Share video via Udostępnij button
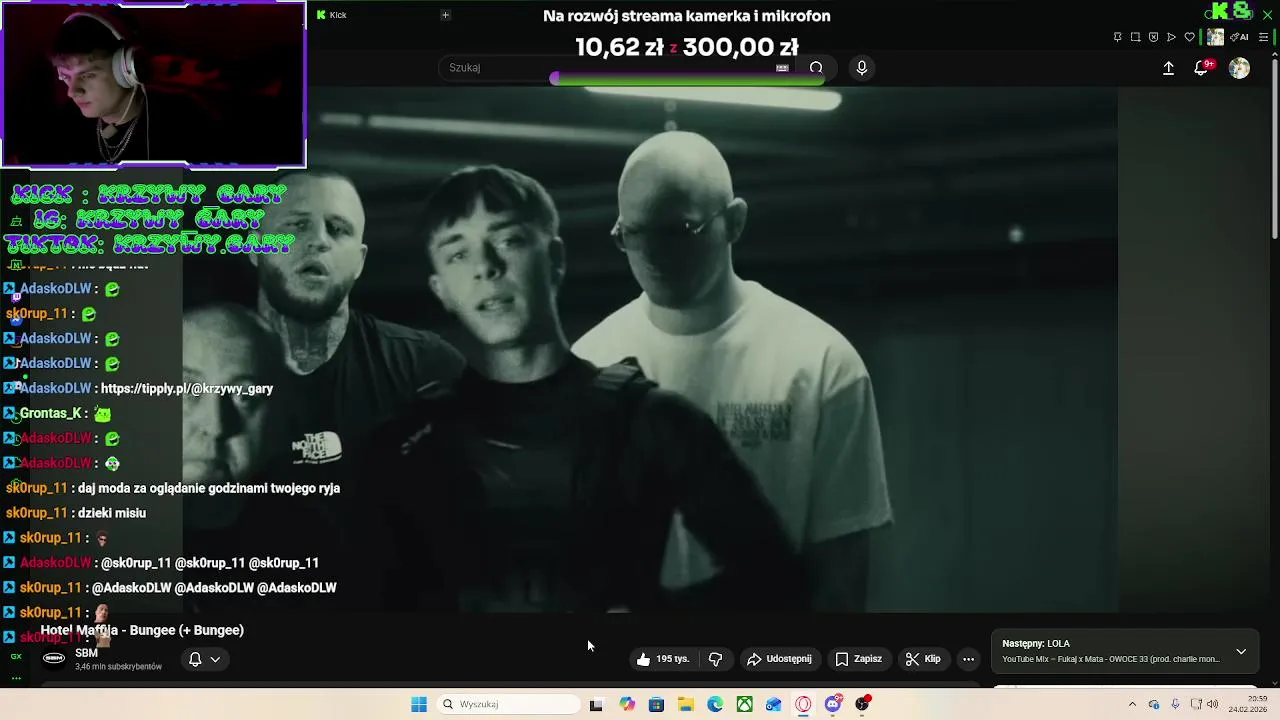This screenshot has width=1280, height=720. [779, 659]
